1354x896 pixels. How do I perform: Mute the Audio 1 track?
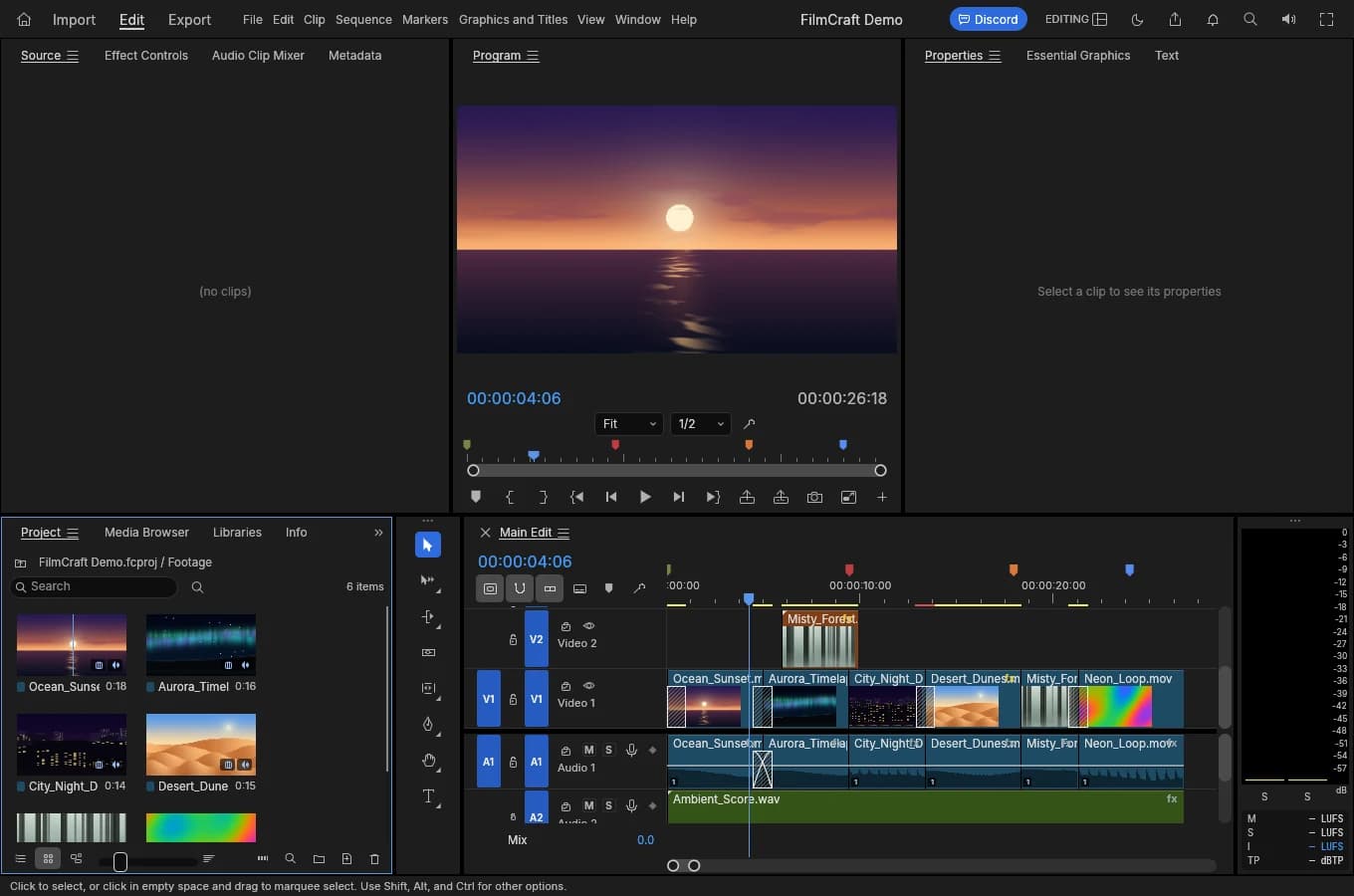pyautogui.click(x=588, y=750)
